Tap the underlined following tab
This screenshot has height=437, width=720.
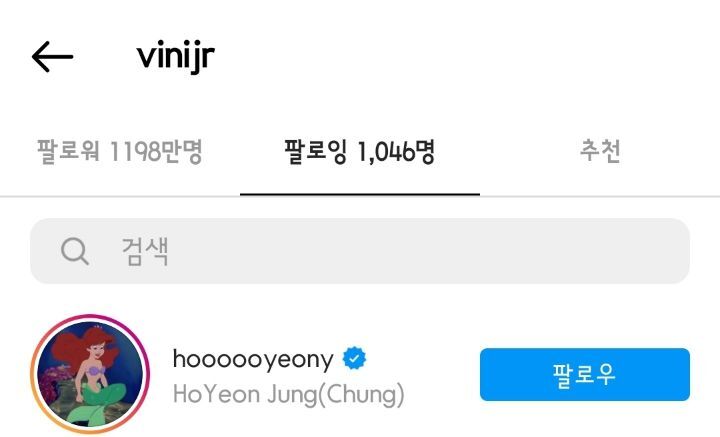(360, 151)
